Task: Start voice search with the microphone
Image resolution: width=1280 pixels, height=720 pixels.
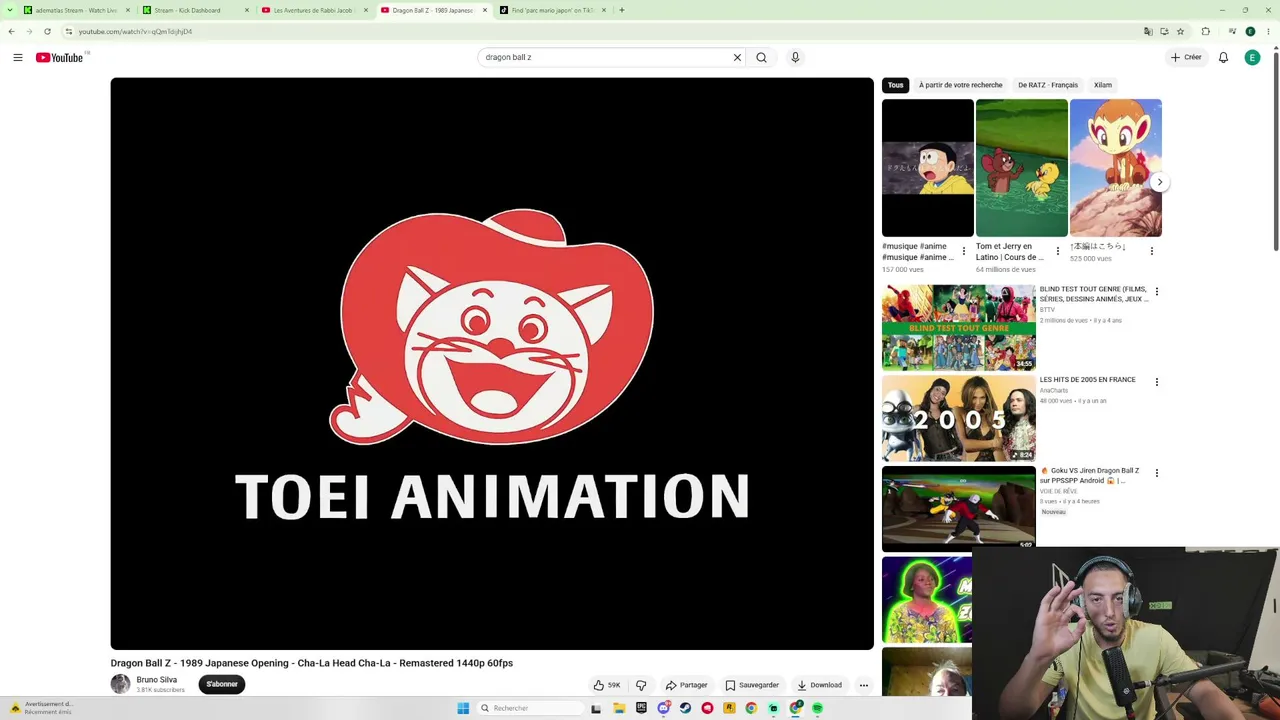Action: point(795,57)
